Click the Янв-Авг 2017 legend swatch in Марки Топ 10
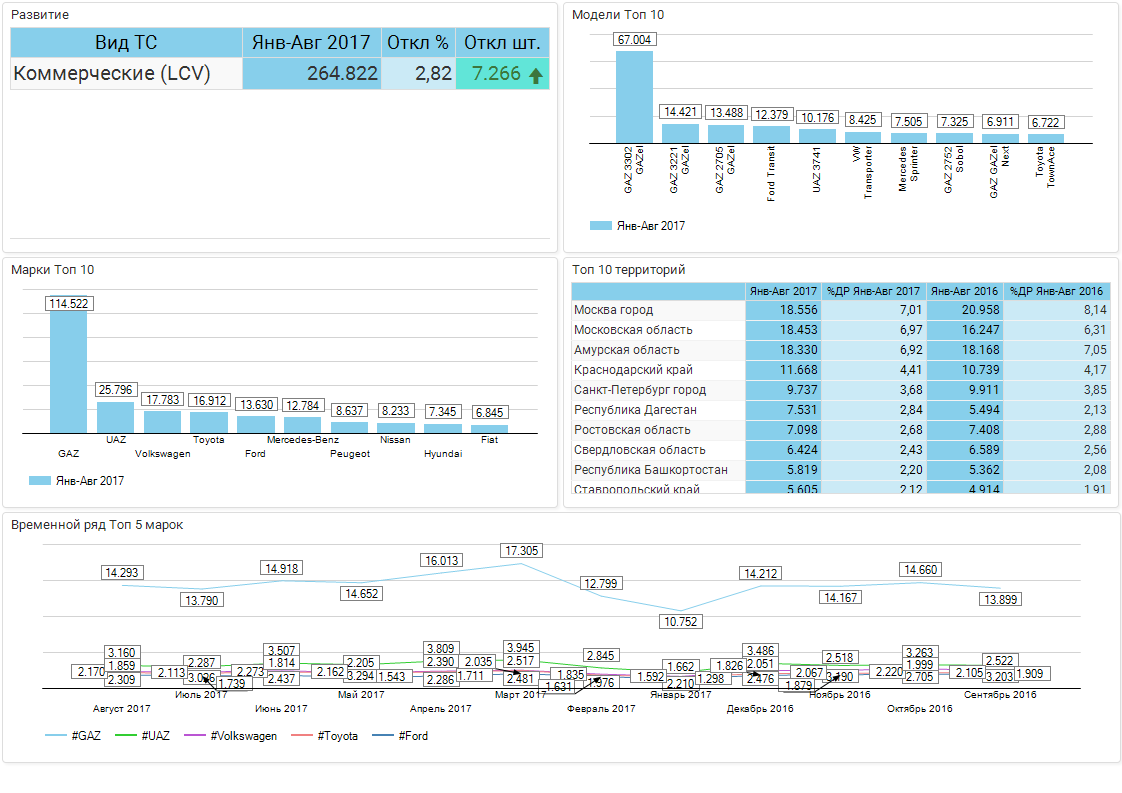The image size is (1122, 793). coord(40,480)
